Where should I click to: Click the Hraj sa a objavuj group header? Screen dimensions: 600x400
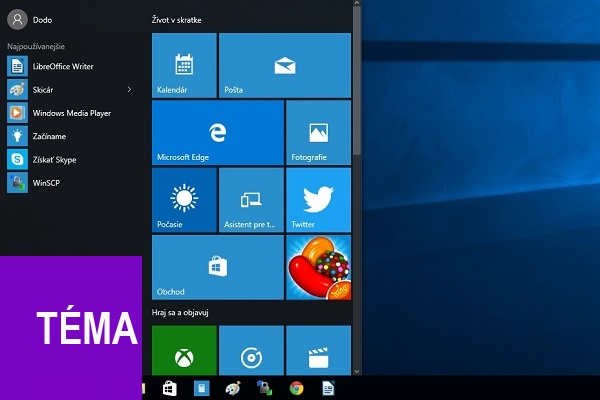click(x=180, y=313)
